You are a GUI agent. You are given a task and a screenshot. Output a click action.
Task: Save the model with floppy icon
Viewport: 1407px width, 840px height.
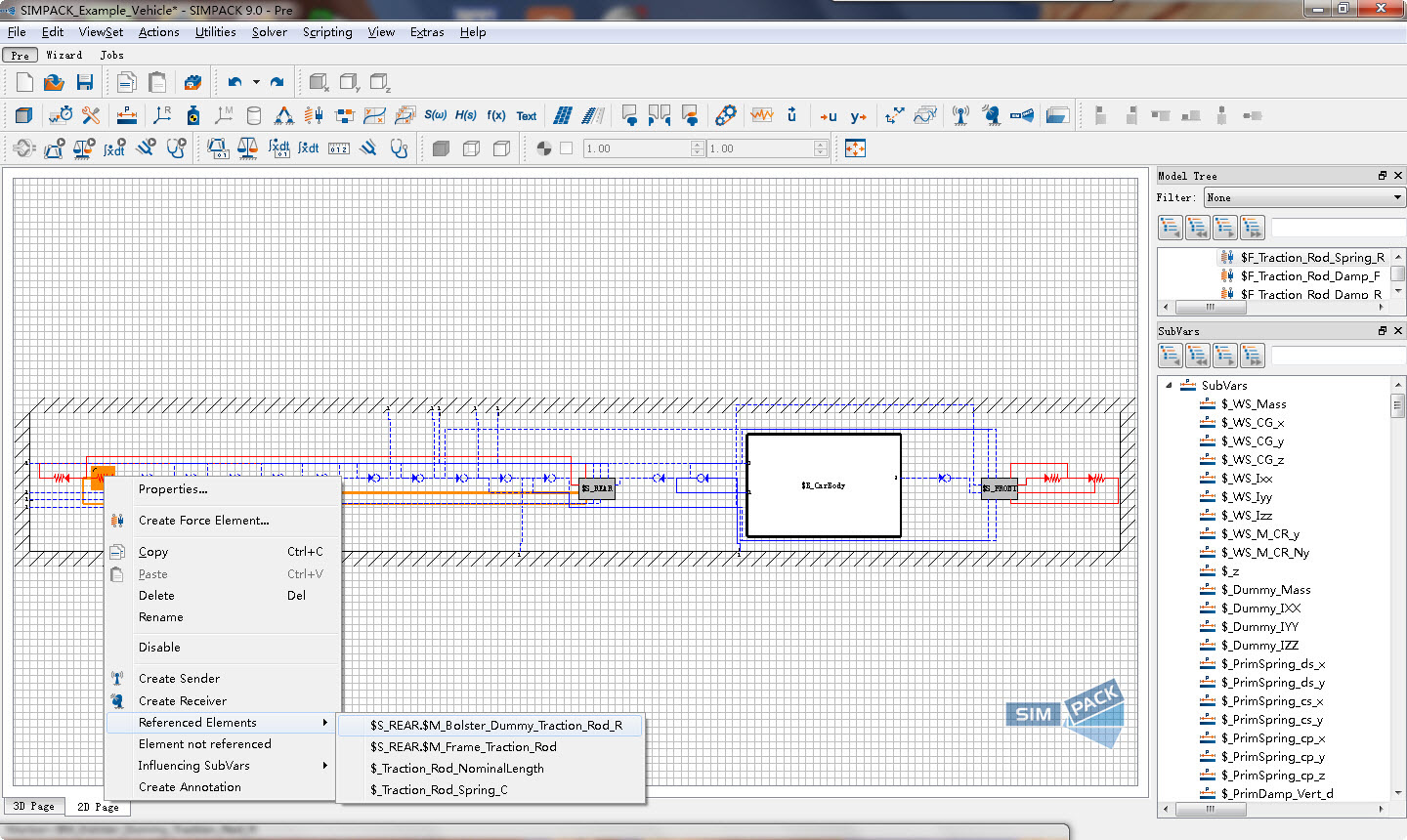click(x=85, y=83)
